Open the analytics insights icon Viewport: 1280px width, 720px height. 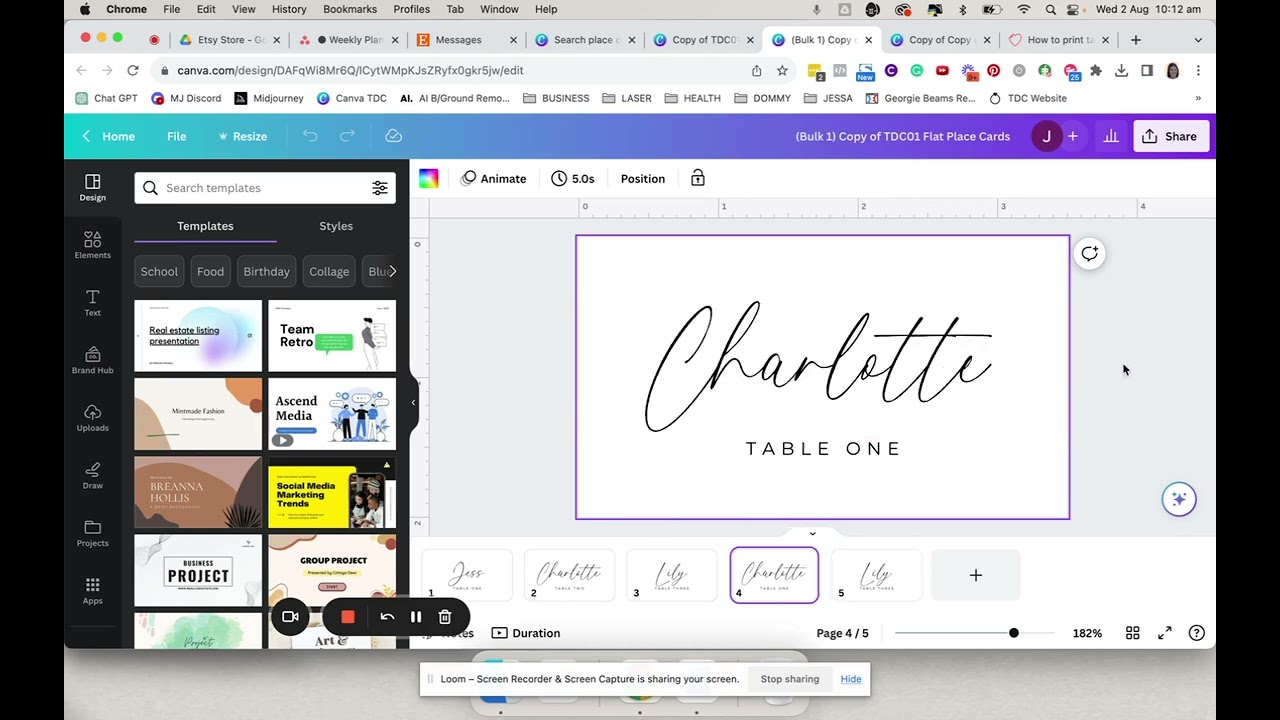[1110, 136]
